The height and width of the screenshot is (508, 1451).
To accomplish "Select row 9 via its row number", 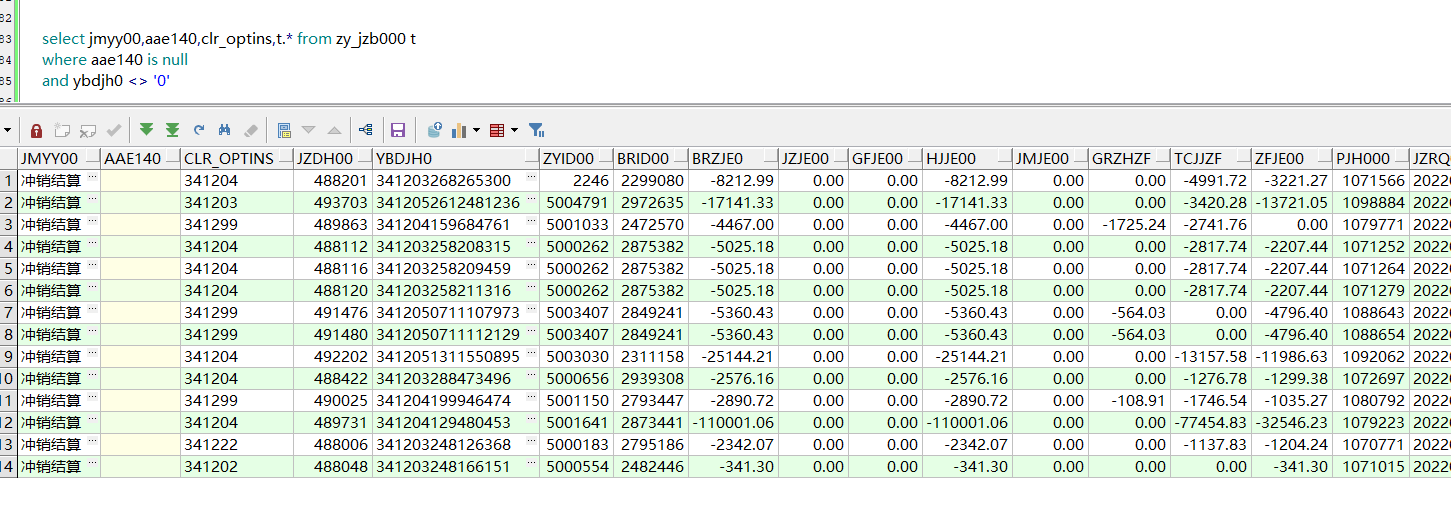I will click(x=8, y=356).
